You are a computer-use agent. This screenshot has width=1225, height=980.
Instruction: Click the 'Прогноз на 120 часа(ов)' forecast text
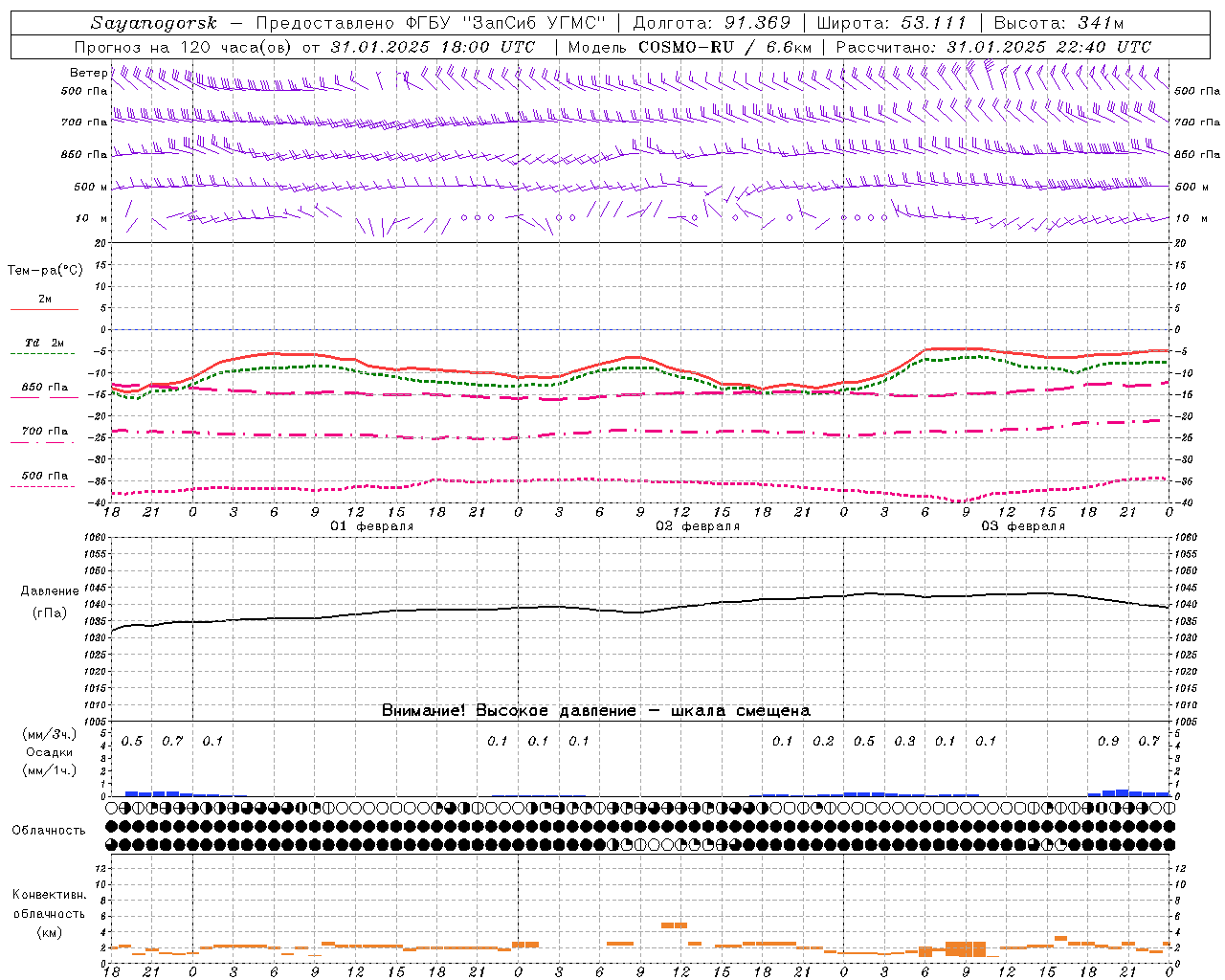point(185,47)
